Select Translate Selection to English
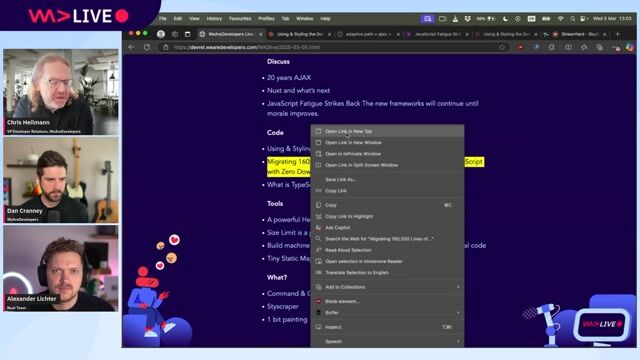 coord(387,273)
